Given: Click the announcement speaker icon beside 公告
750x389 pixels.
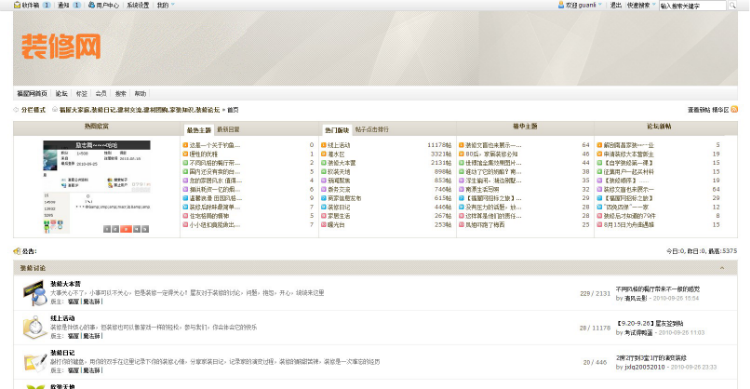Looking at the screenshot, I should coord(17,251).
